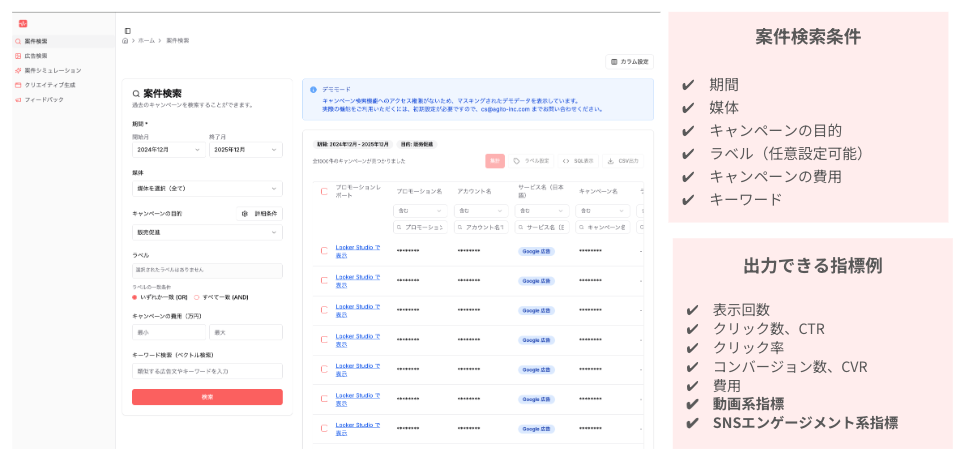The width and height of the screenshot is (964, 455).
Task: Click the キーワード検索 input field
Action: click(x=207, y=371)
